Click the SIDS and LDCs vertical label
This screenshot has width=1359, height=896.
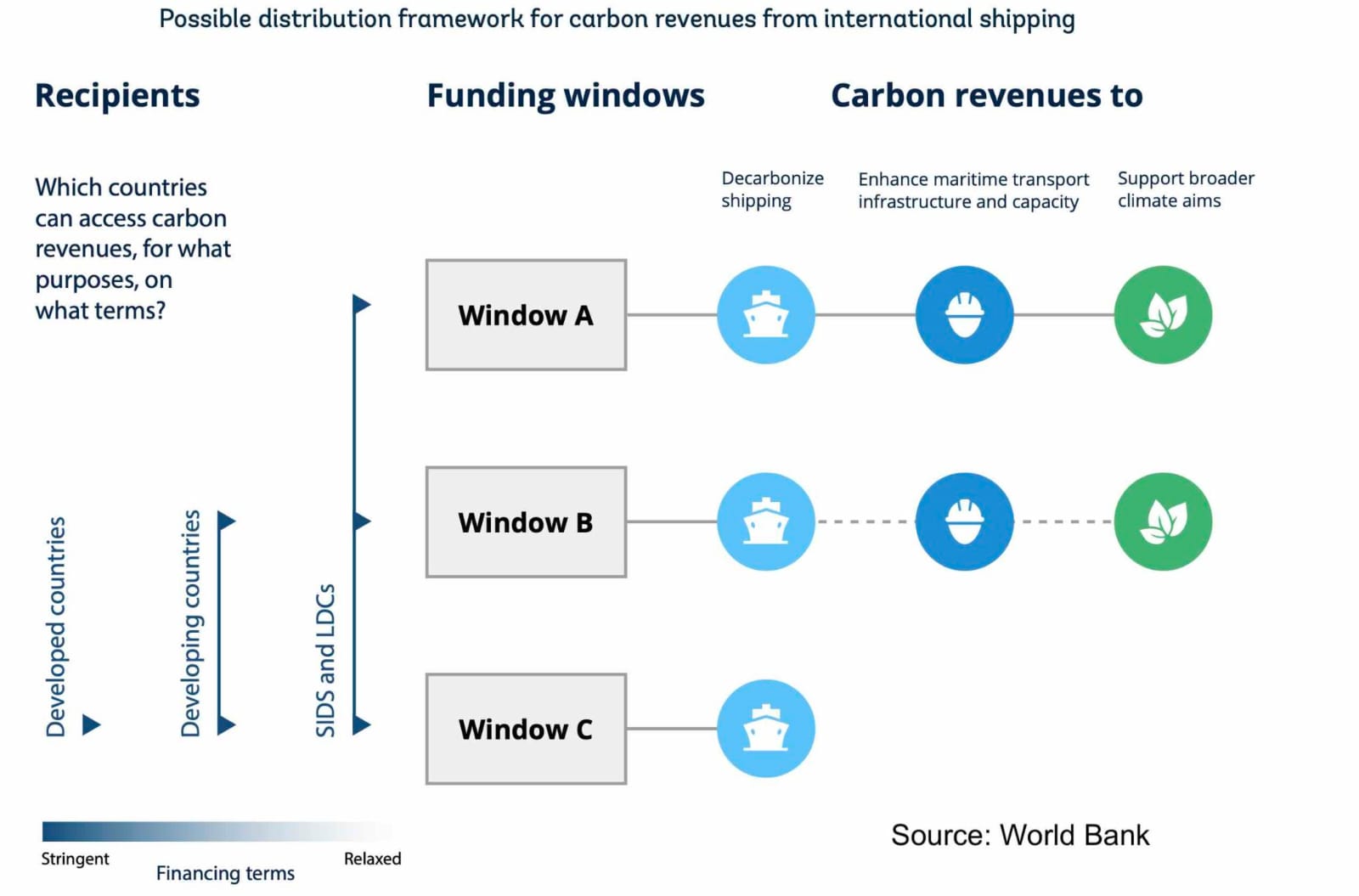[x=326, y=661]
